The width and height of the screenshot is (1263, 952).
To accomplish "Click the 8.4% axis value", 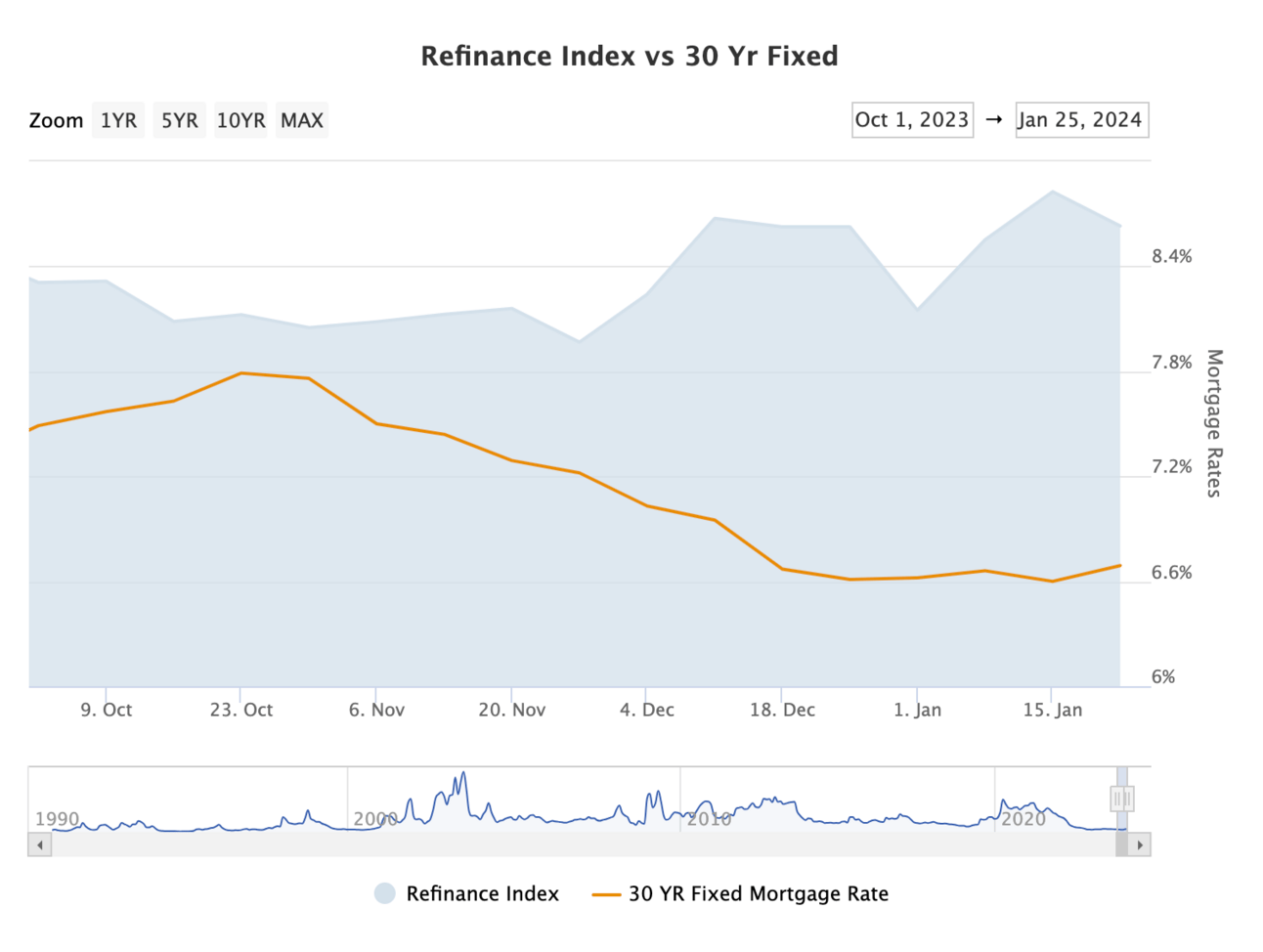I will [1171, 256].
